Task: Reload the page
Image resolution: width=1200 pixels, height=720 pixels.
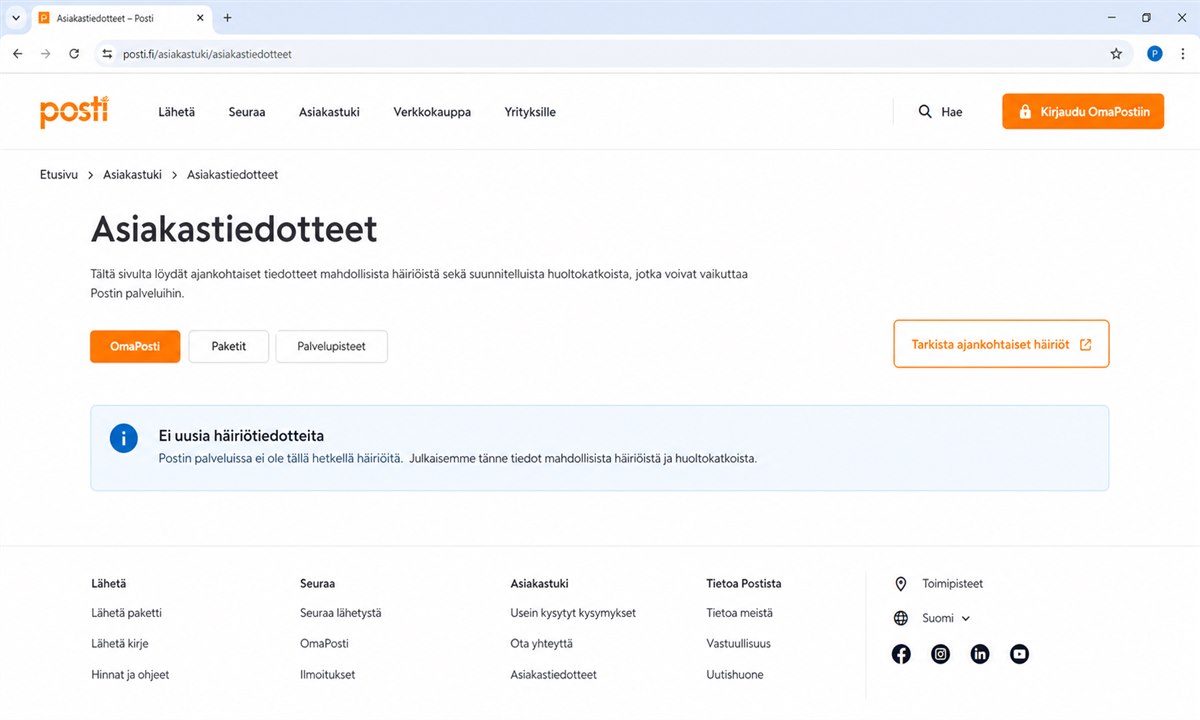Action: 74,54
